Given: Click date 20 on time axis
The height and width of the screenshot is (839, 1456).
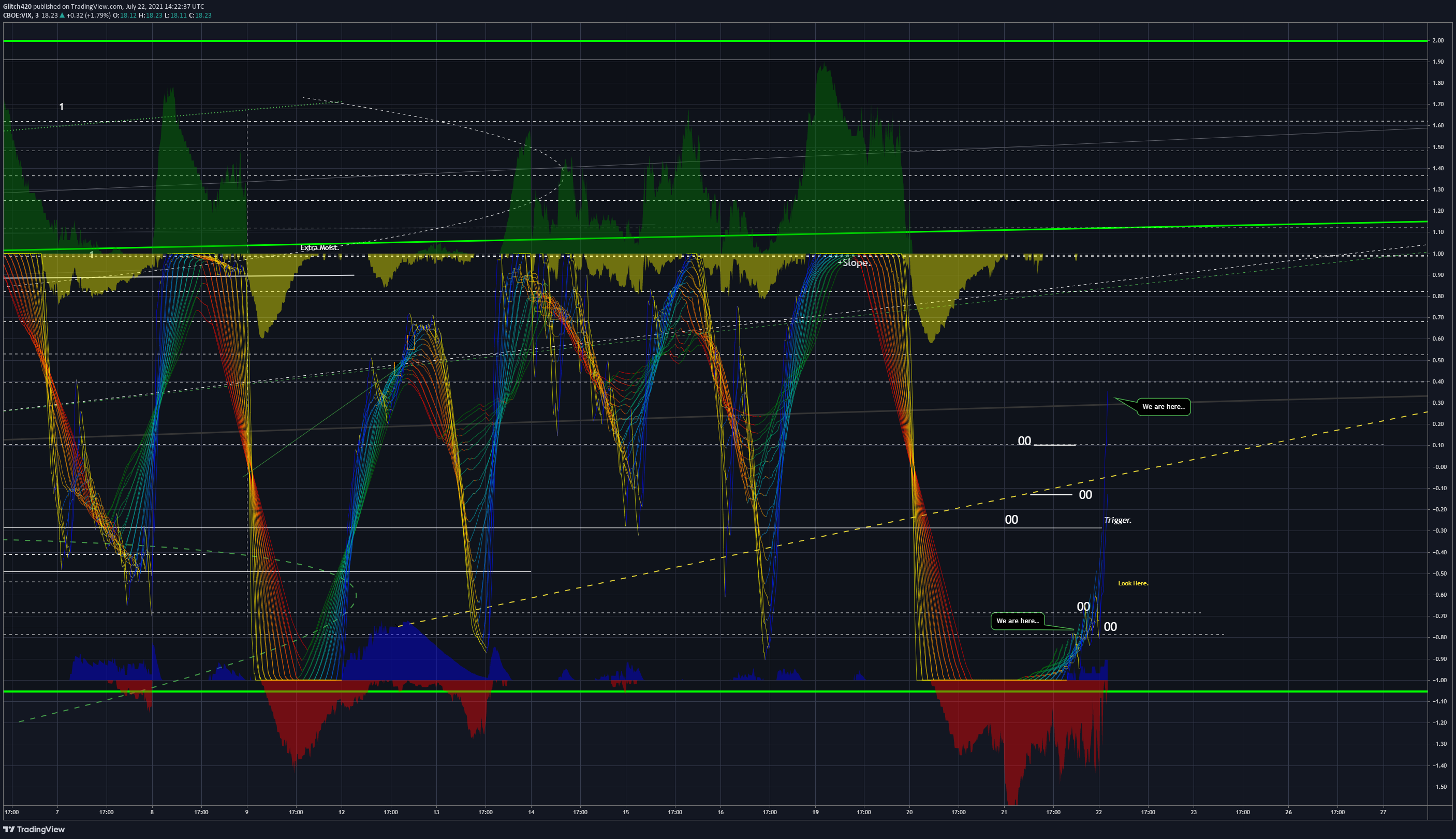Looking at the screenshot, I should pyautogui.click(x=909, y=812).
